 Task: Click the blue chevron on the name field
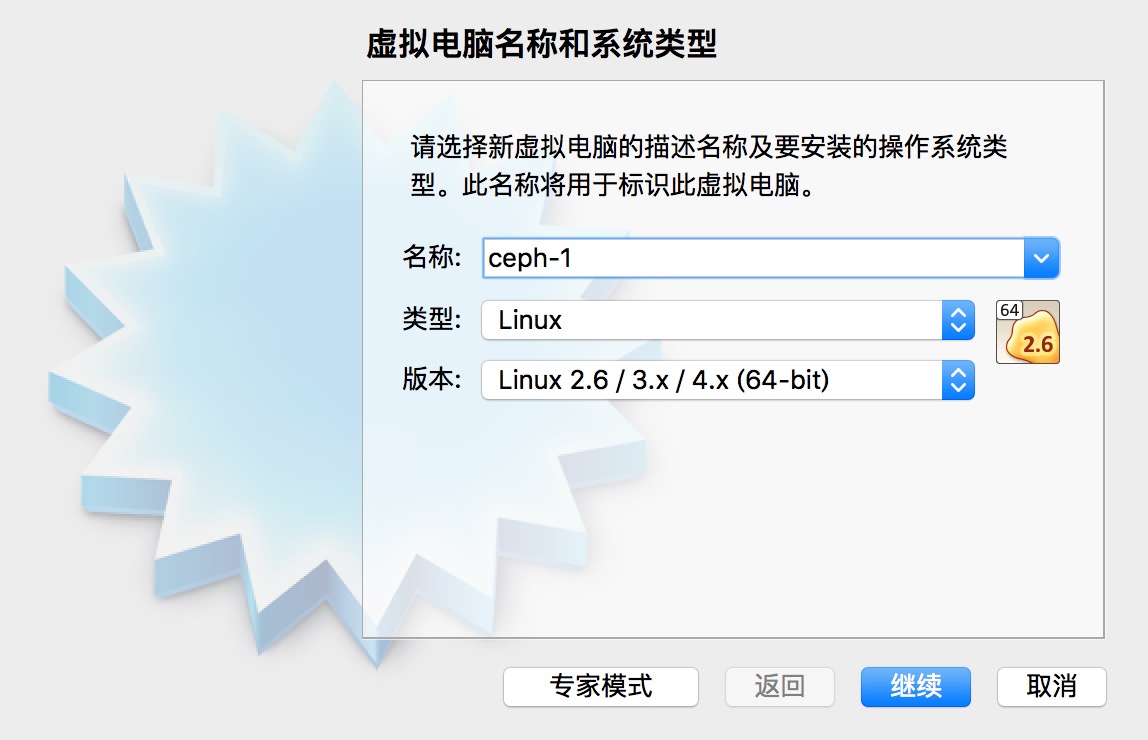(1041, 258)
